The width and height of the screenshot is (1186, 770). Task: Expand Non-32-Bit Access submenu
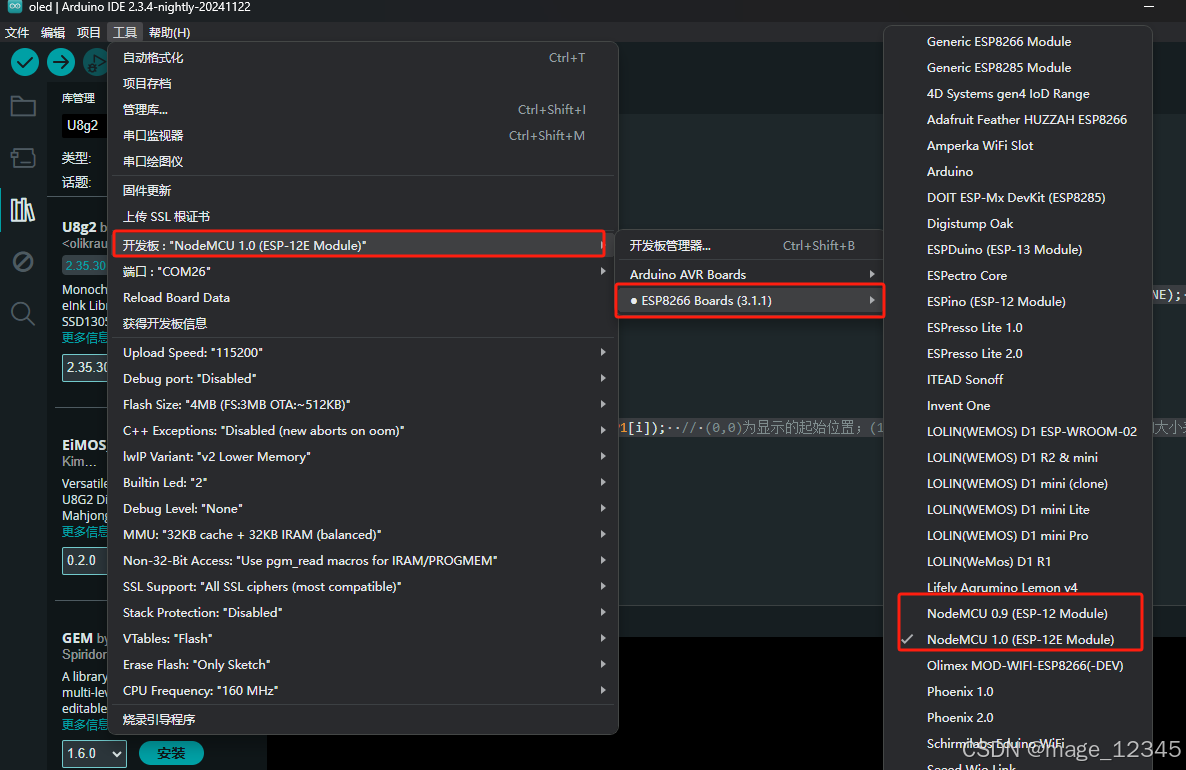[x=363, y=560]
